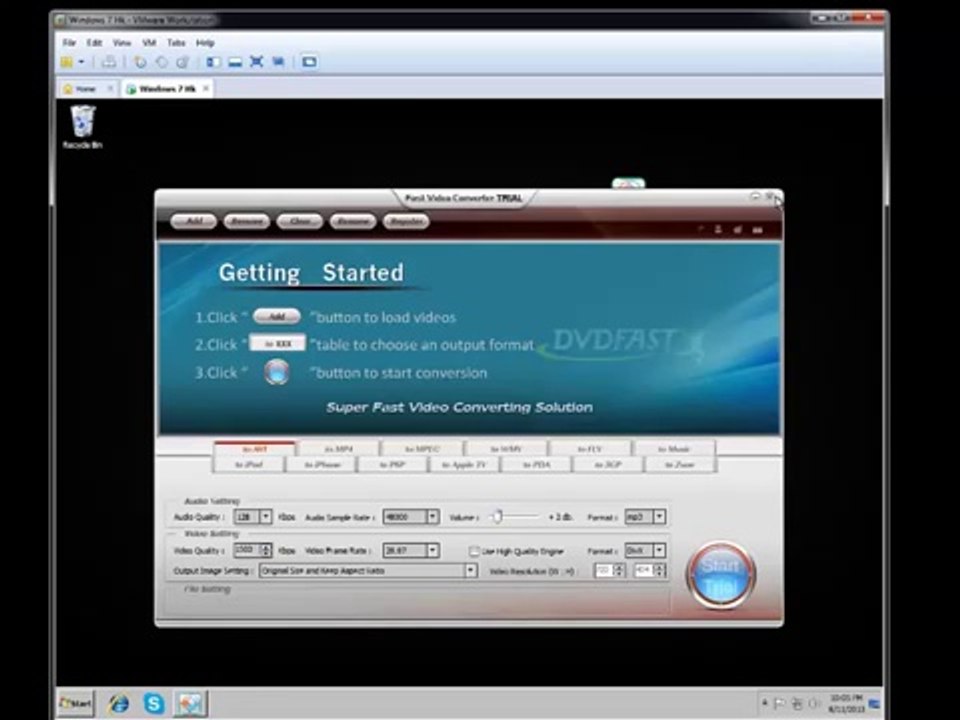
Task: Click the VMware console view icon
Action: click(x=309, y=62)
